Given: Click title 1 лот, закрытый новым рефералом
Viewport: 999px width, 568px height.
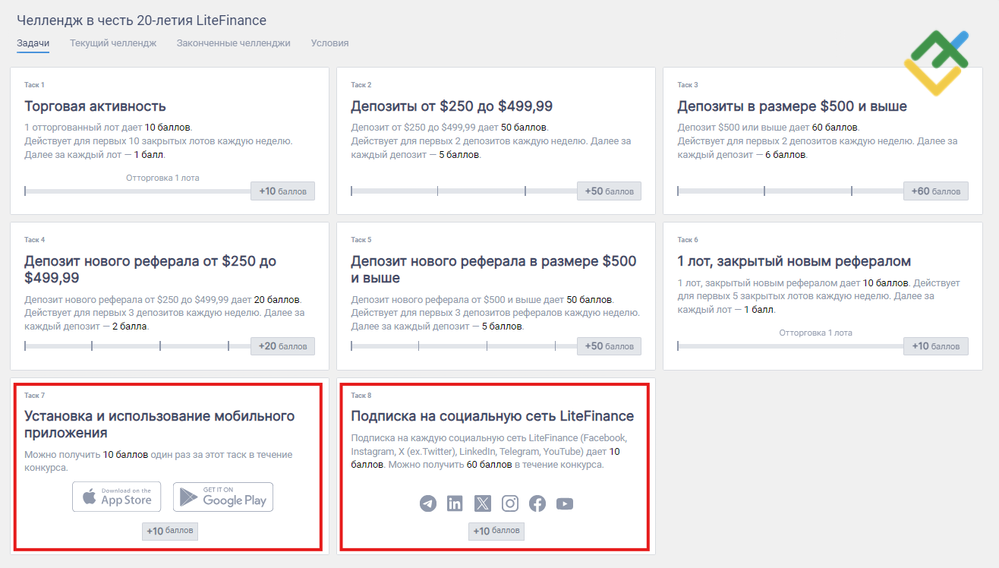Looking at the screenshot, I should [x=794, y=261].
